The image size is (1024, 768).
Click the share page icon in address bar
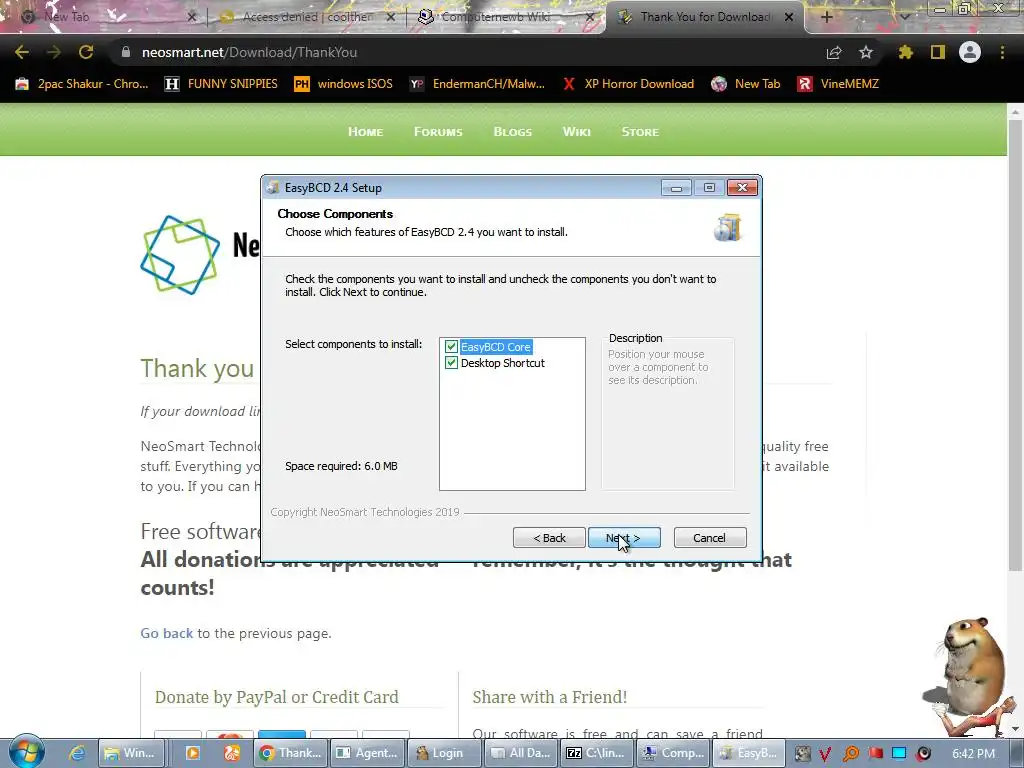pyautogui.click(x=834, y=52)
